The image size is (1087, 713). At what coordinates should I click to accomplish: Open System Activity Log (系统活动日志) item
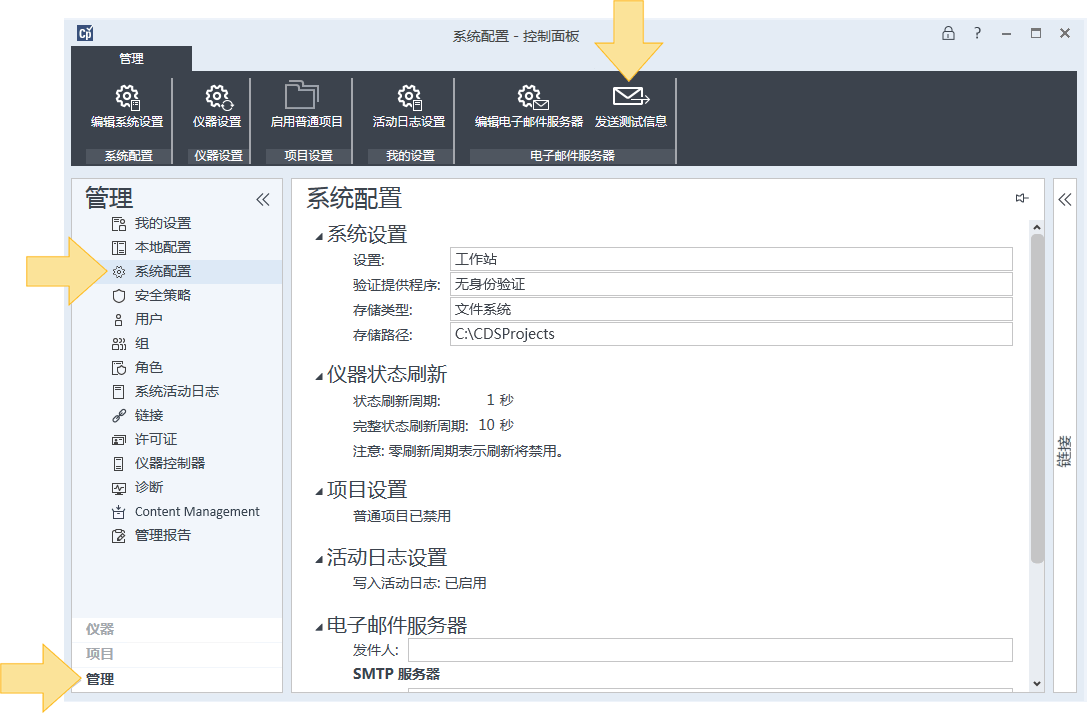tap(177, 391)
